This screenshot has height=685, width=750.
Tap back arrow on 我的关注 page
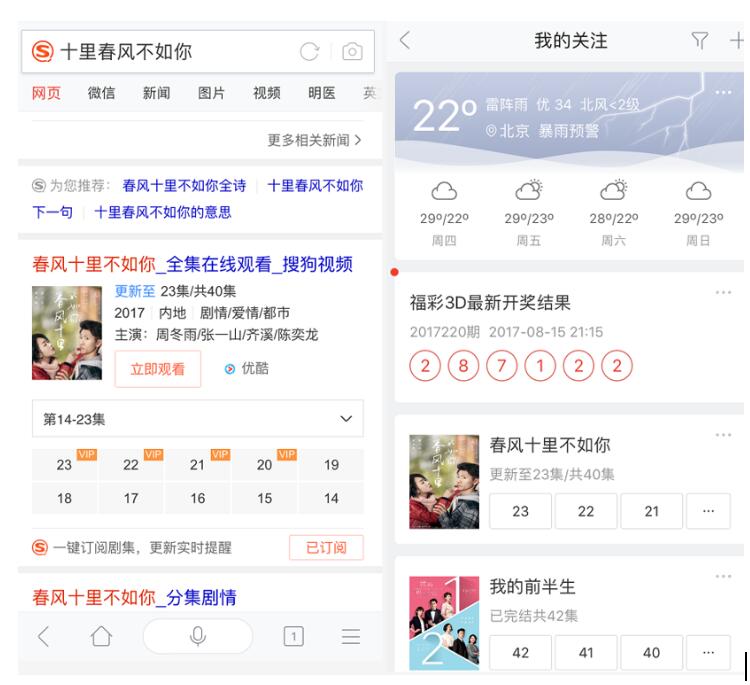point(405,40)
